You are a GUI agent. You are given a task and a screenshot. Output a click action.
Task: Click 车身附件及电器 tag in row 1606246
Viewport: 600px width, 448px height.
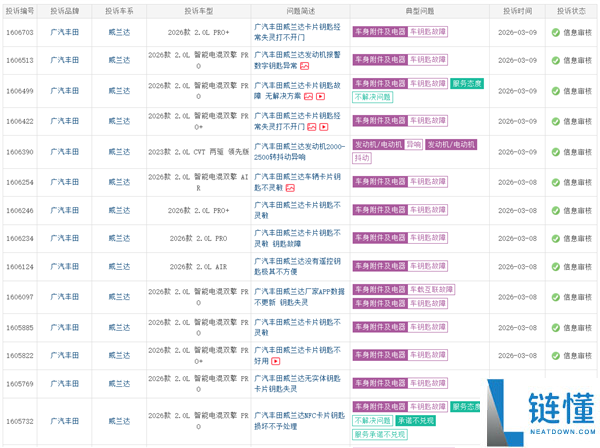[x=380, y=210]
